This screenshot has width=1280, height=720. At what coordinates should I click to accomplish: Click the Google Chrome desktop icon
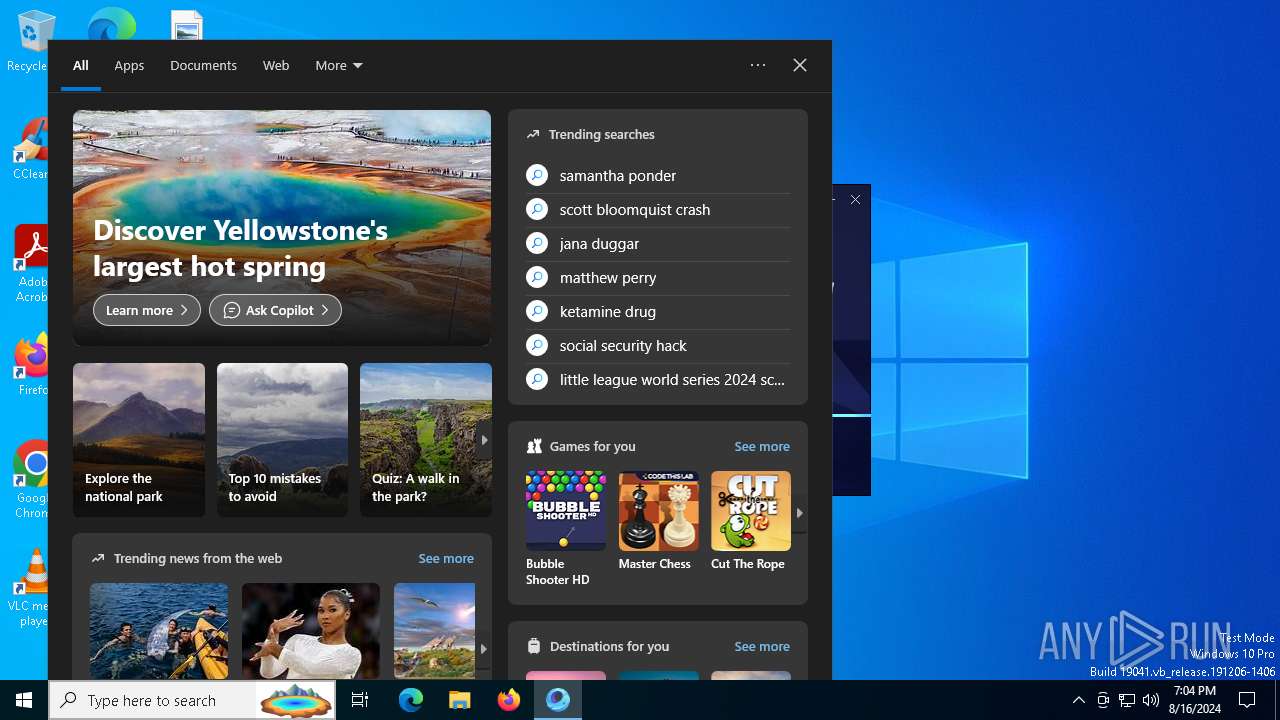pos(33,479)
